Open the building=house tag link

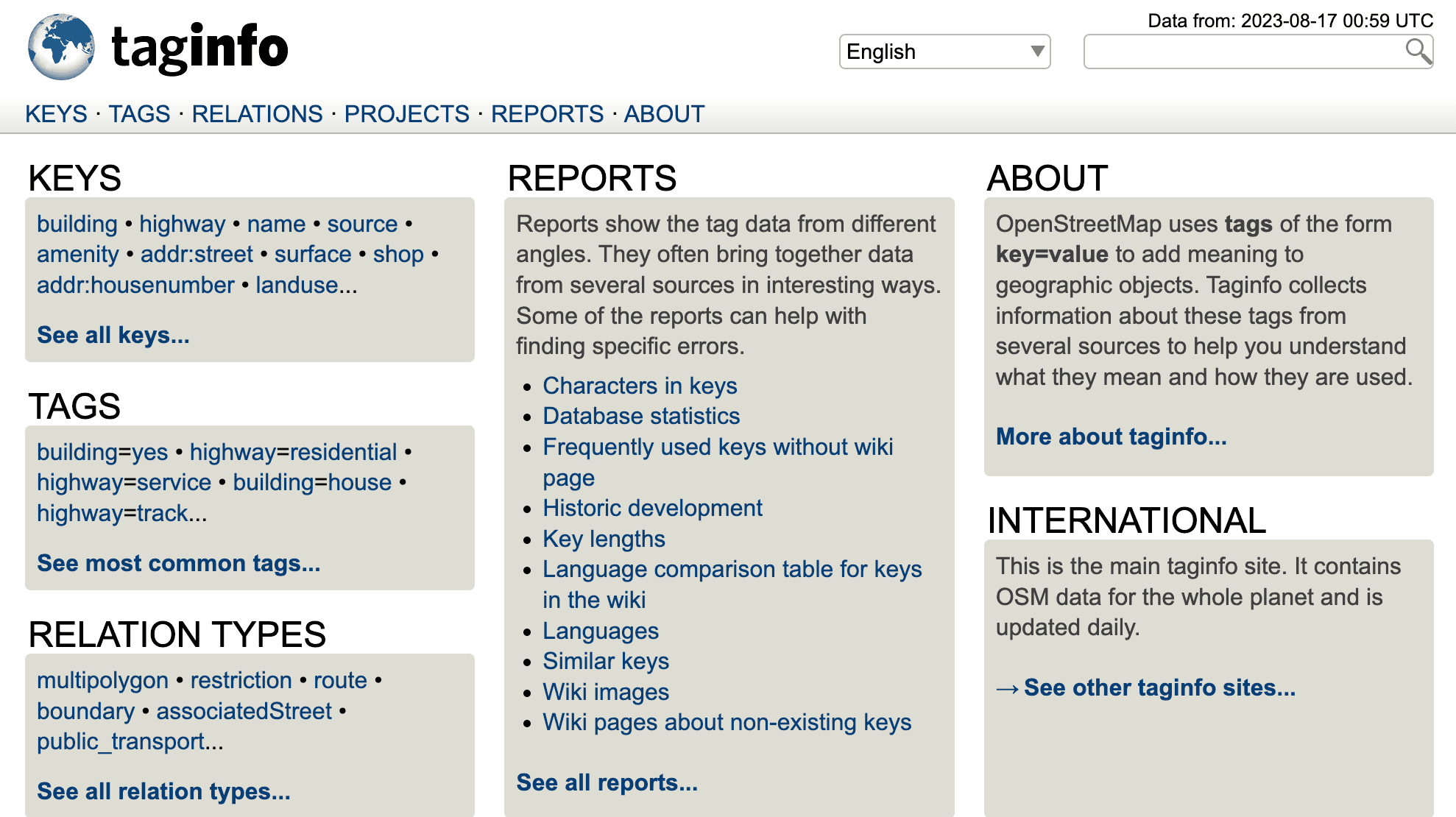[x=312, y=483]
